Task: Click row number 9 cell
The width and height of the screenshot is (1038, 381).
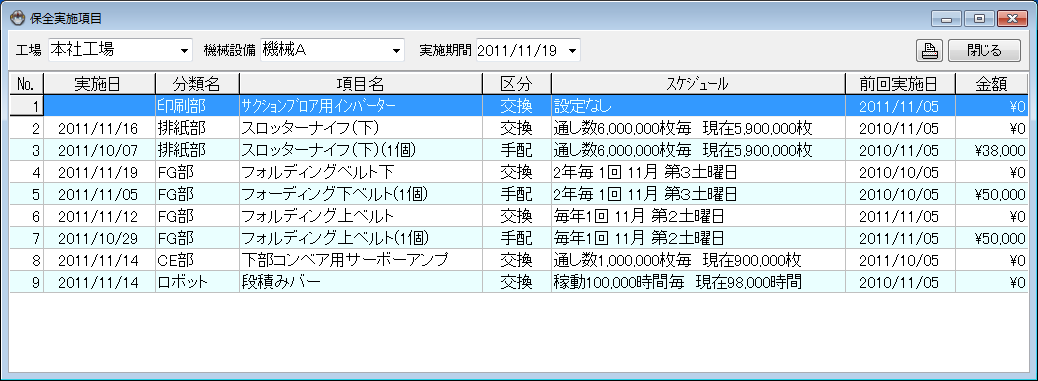Action: [x=26, y=282]
